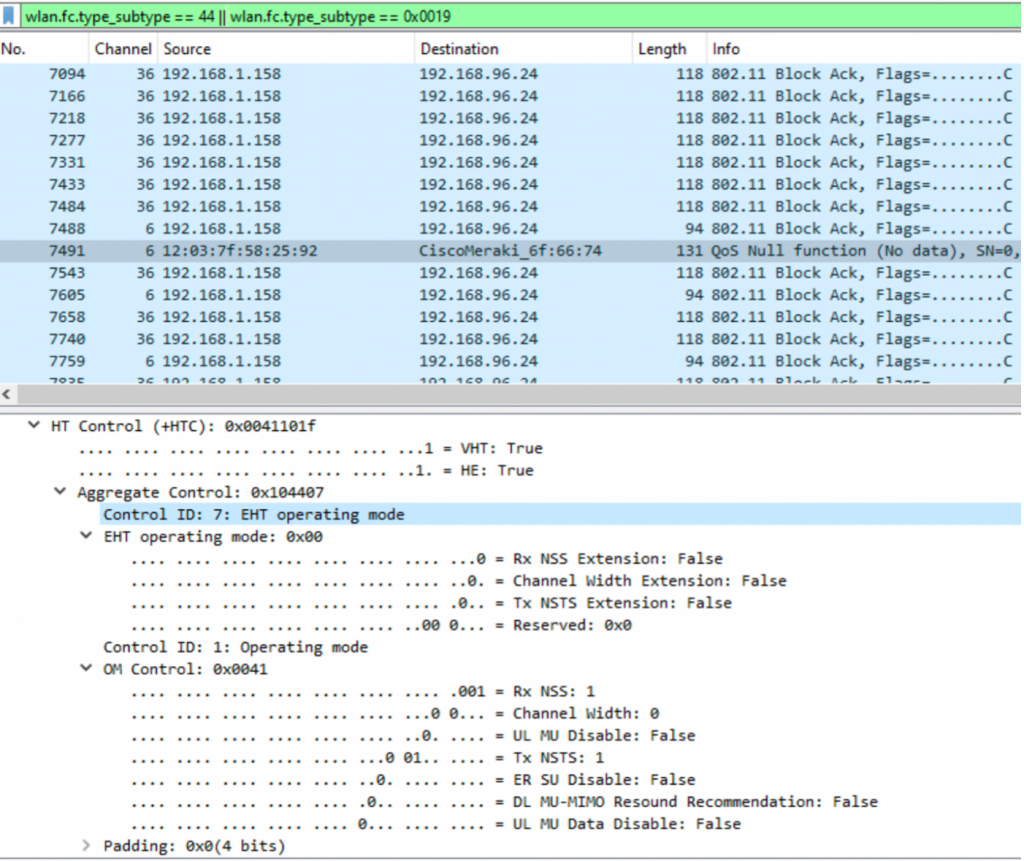Click the display filter text field
1024x861 pixels.
[x=500, y=15]
